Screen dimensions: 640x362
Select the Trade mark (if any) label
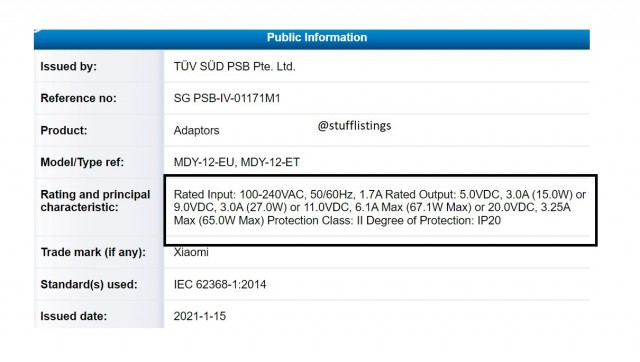93,252
